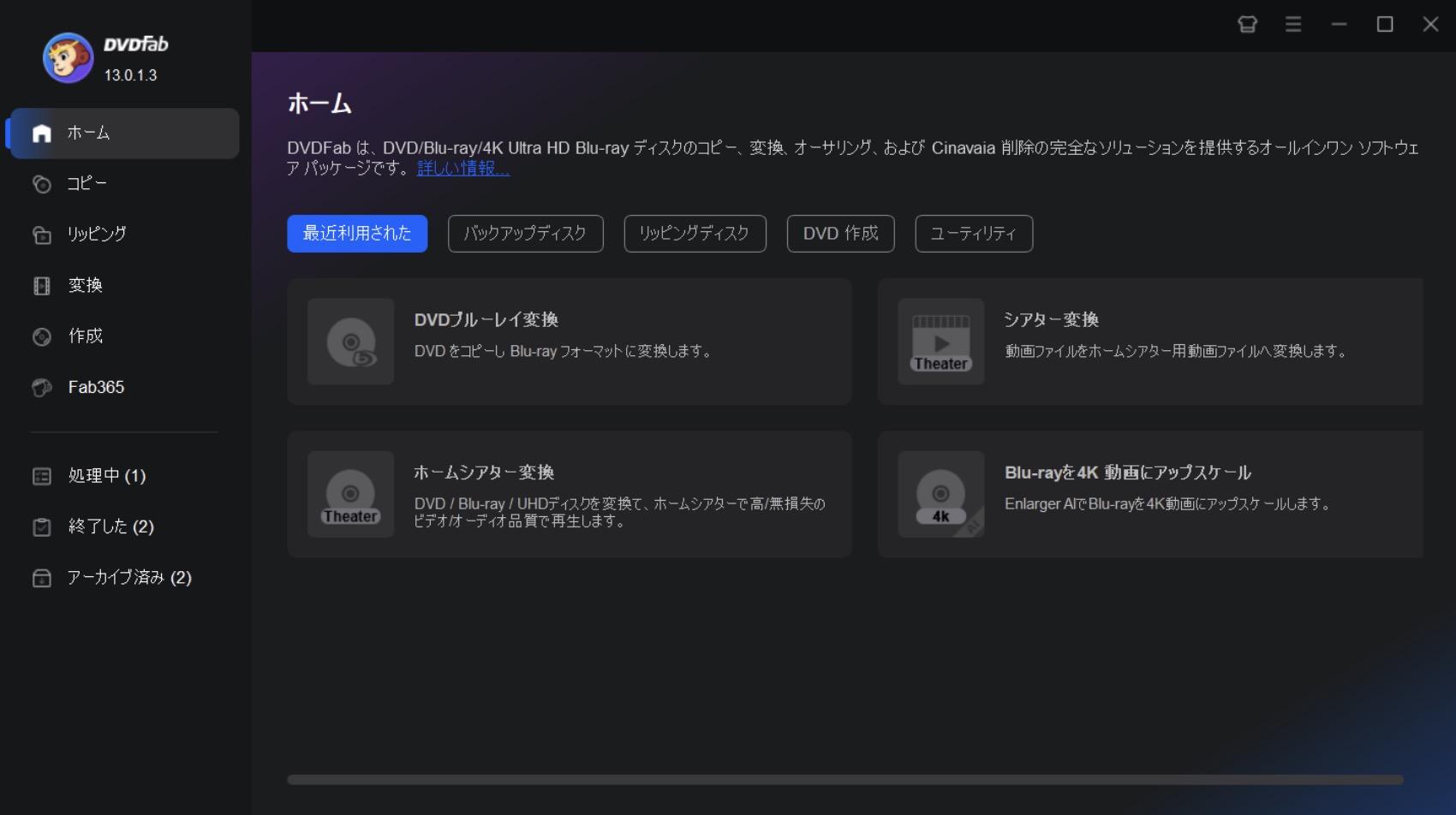Click the disc icon beside 作成
The image size is (1456, 815).
(42, 336)
